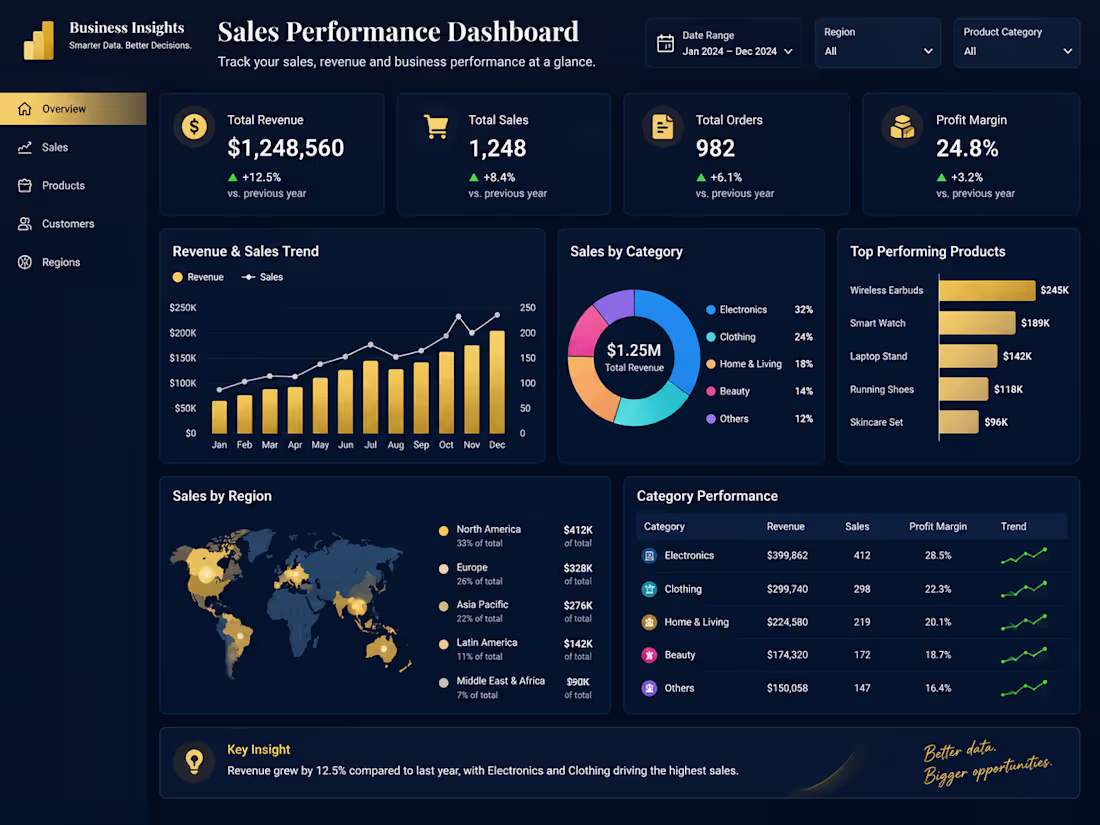Click the shopping cart icon on Total Sales
1100x825 pixels.
pyautogui.click(x=436, y=127)
